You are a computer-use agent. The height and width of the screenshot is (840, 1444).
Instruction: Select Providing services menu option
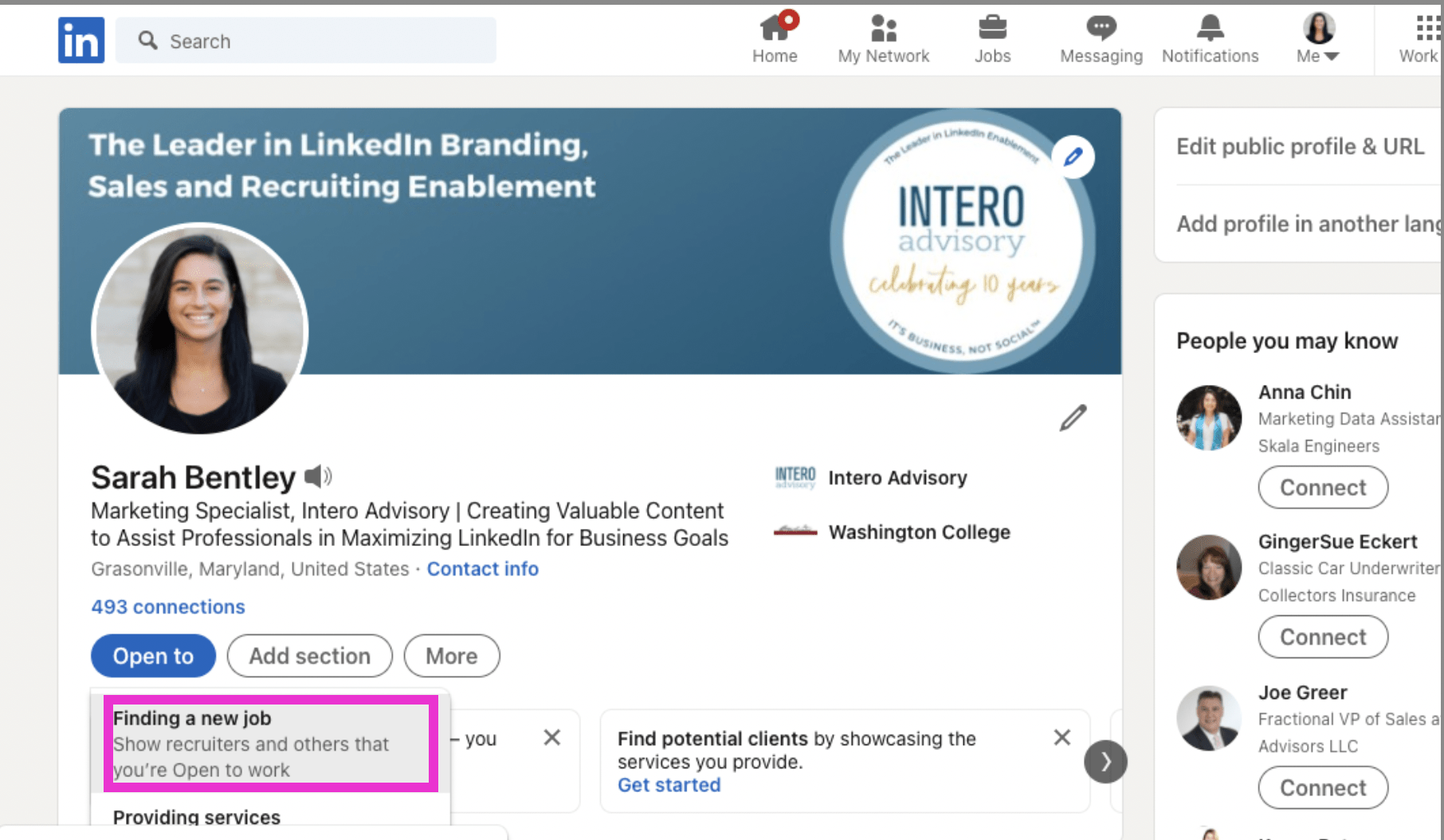pyautogui.click(x=197, y=817)
